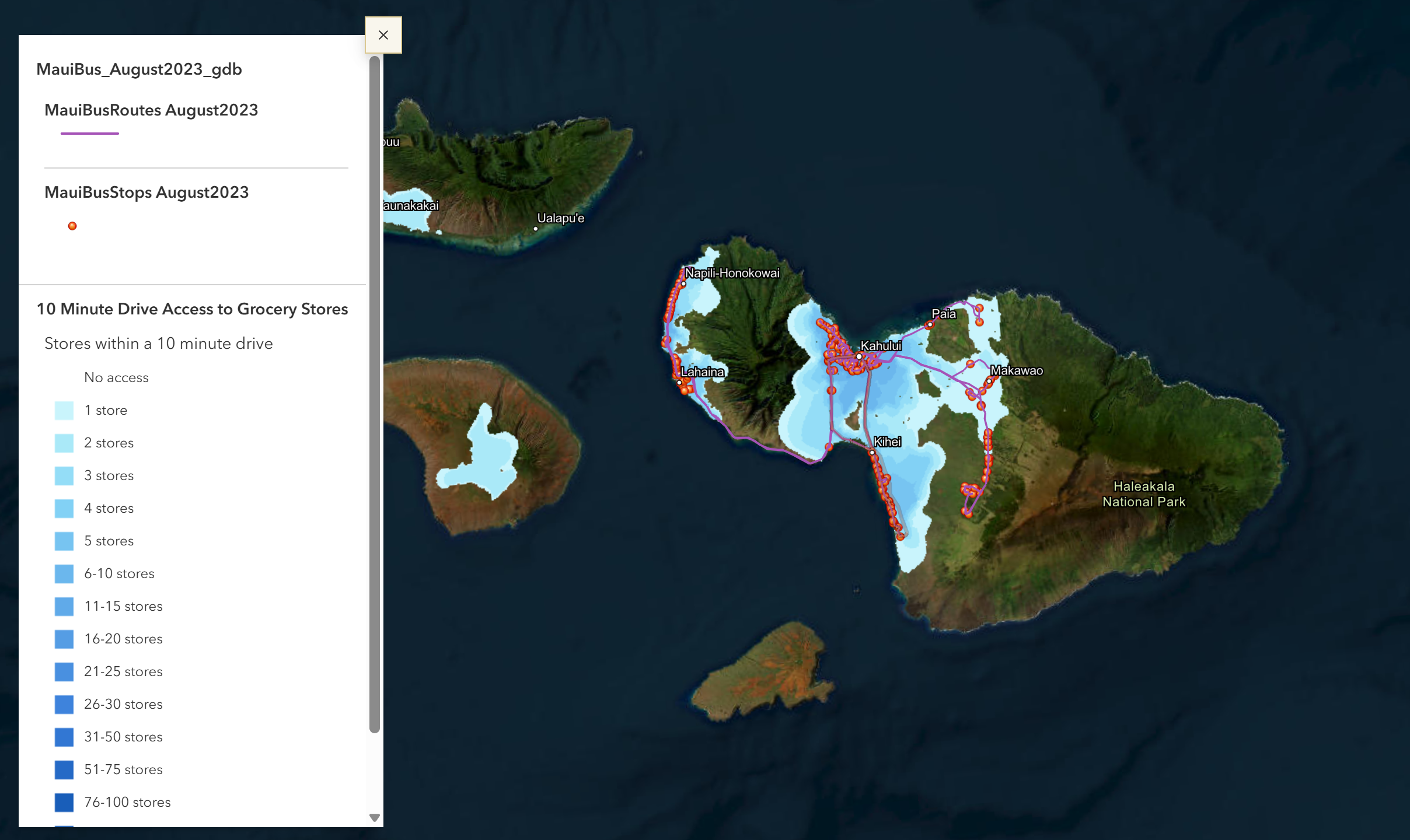Image resolution: width=1410 pixels, height=840 pixels.
Task: Click the Ualapu'e city marker dot
Action: [x=536, y=229]
